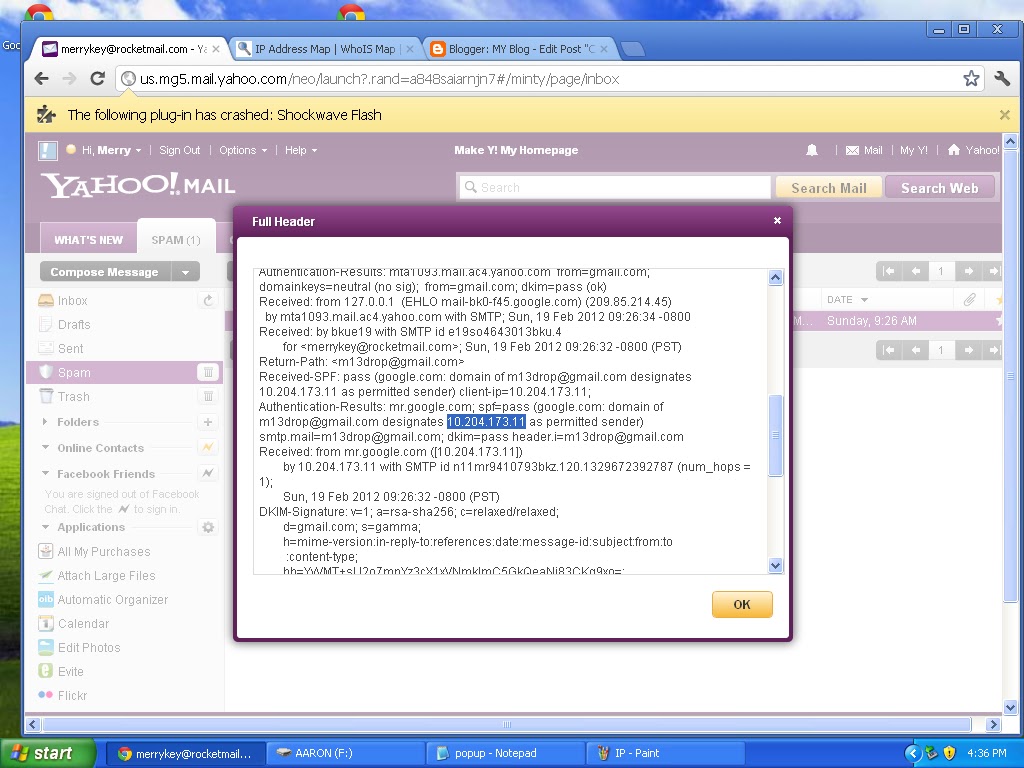Switch to the WHAT'S NEW tab
This screenshot has width=1024, height=768.
(88, 240)
